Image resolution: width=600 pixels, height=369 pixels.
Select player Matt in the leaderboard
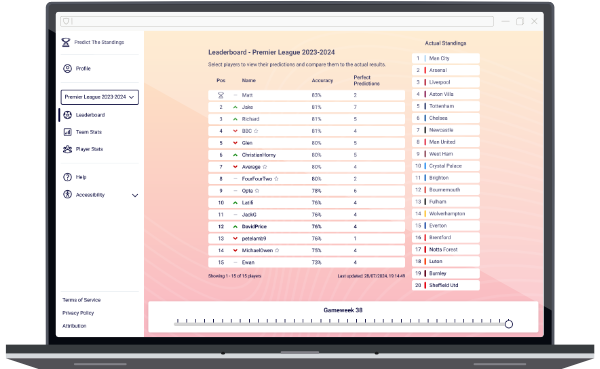[307, 95]
